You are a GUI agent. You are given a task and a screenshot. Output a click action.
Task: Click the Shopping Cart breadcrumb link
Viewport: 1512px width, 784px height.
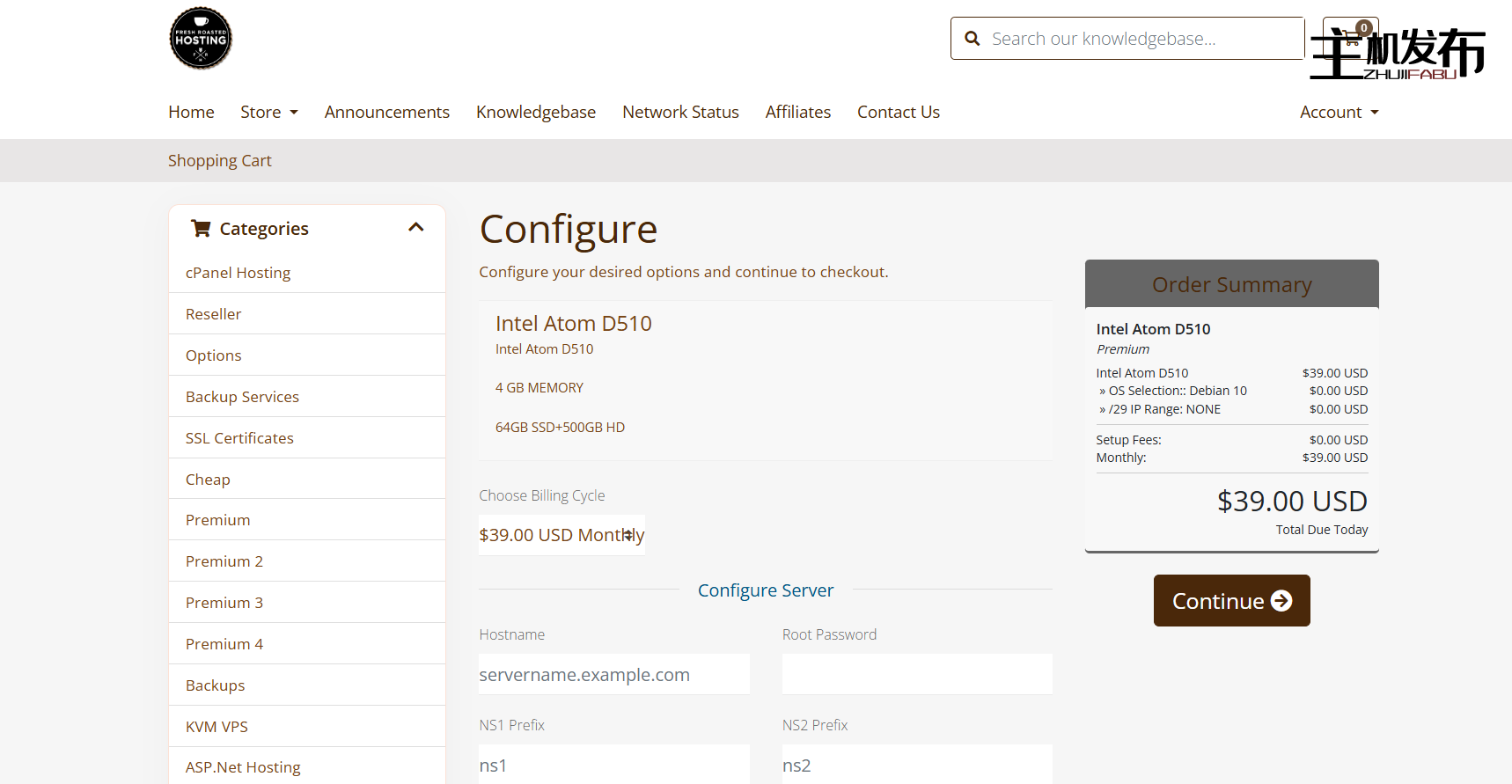coord(219,160)
